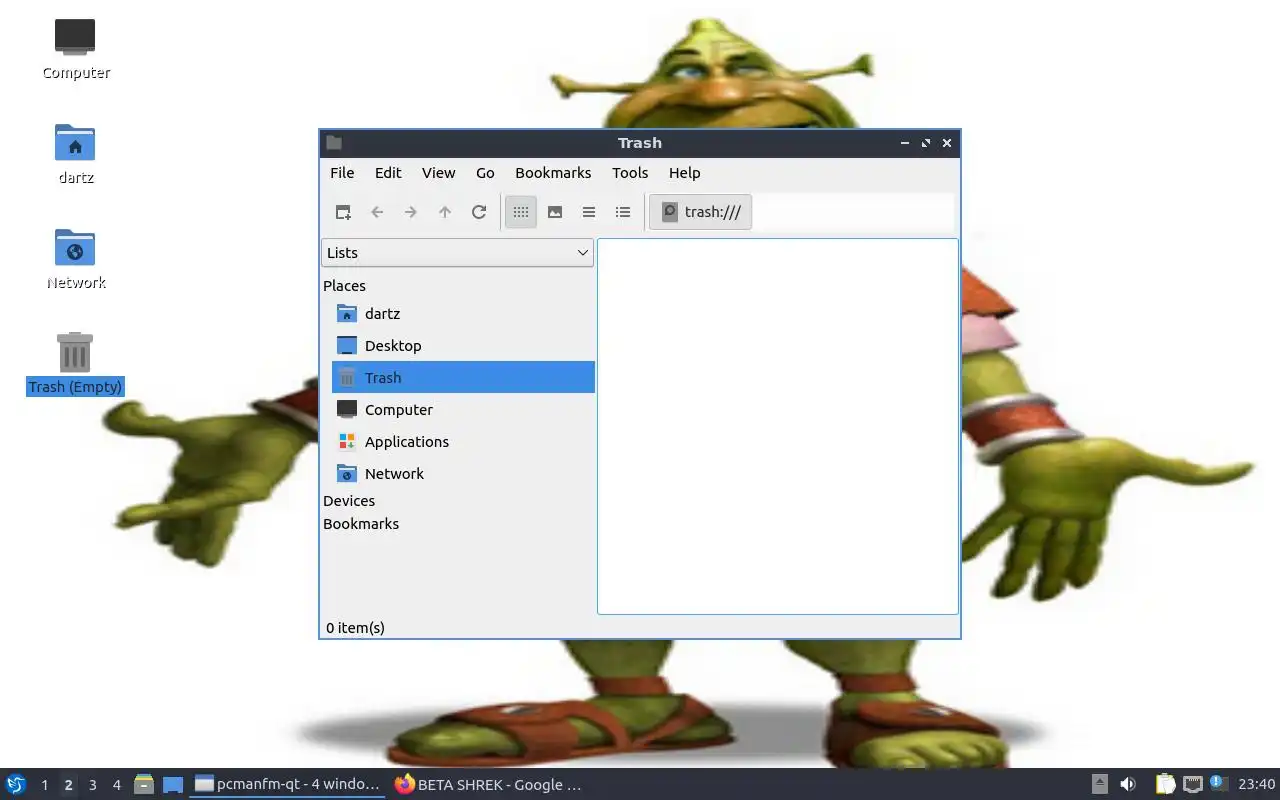The width and height of the screenshot is (1280, 800).
Task: Go to the parent folder via up arrow
Action: [445, 212]
